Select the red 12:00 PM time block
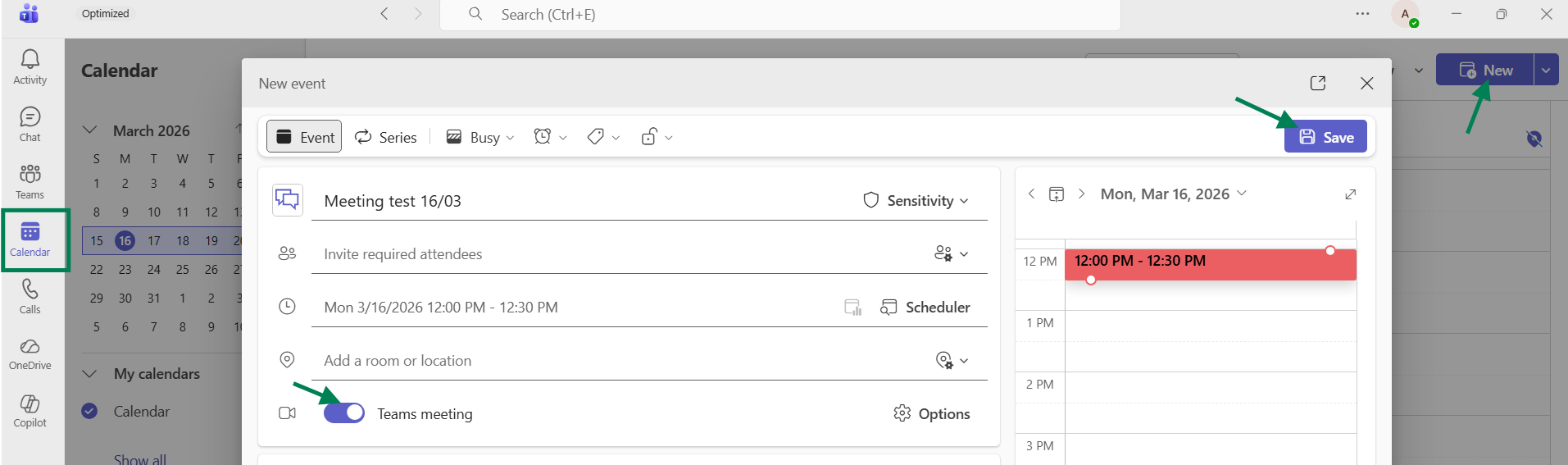This screenshot has height=465, width=1568. tap(1210, 264)
